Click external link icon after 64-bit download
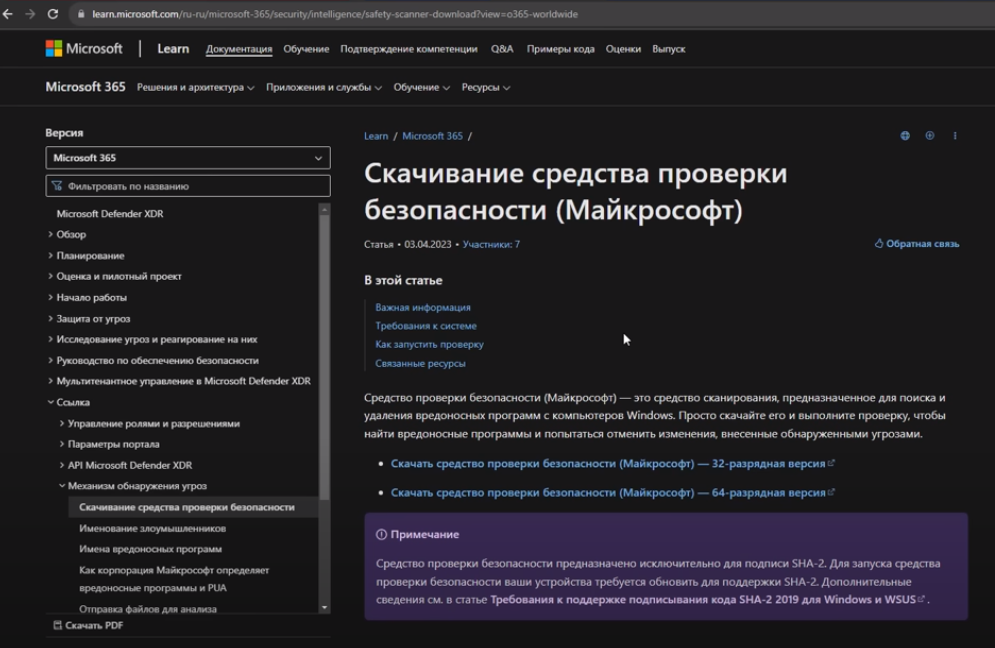 pyautogui.click(x=831, y=492)
